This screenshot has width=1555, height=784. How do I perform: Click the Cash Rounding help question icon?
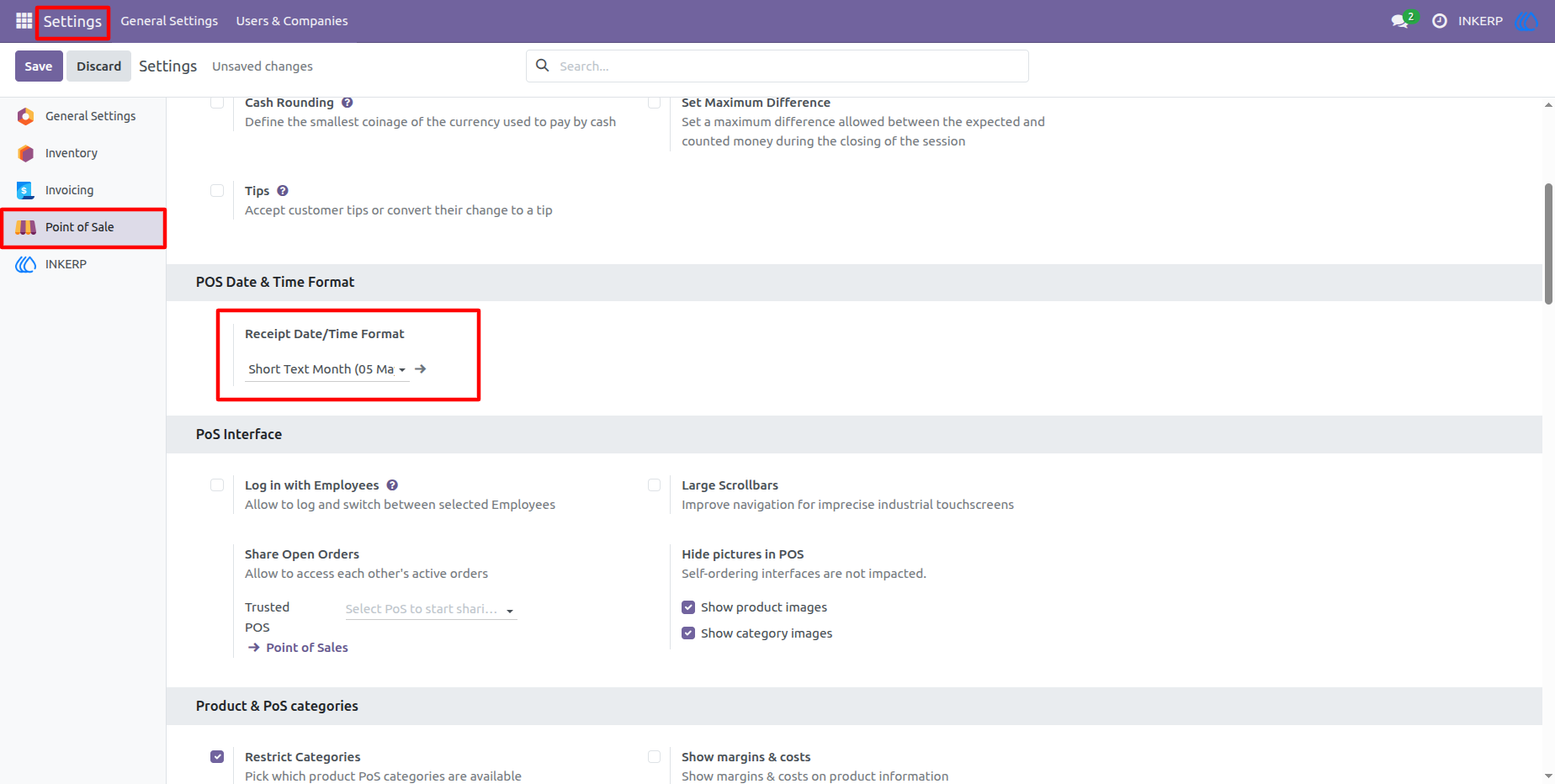point(348,103)
